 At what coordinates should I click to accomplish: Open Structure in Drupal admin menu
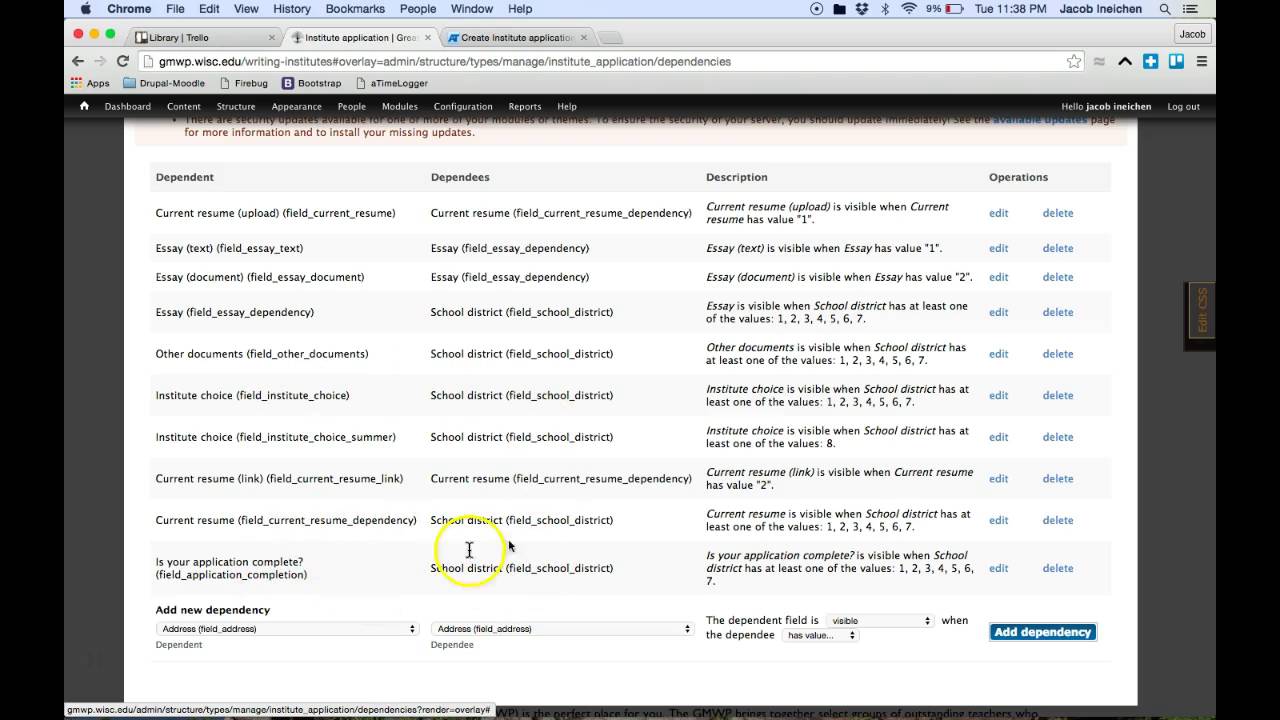(x=236, y=106)
